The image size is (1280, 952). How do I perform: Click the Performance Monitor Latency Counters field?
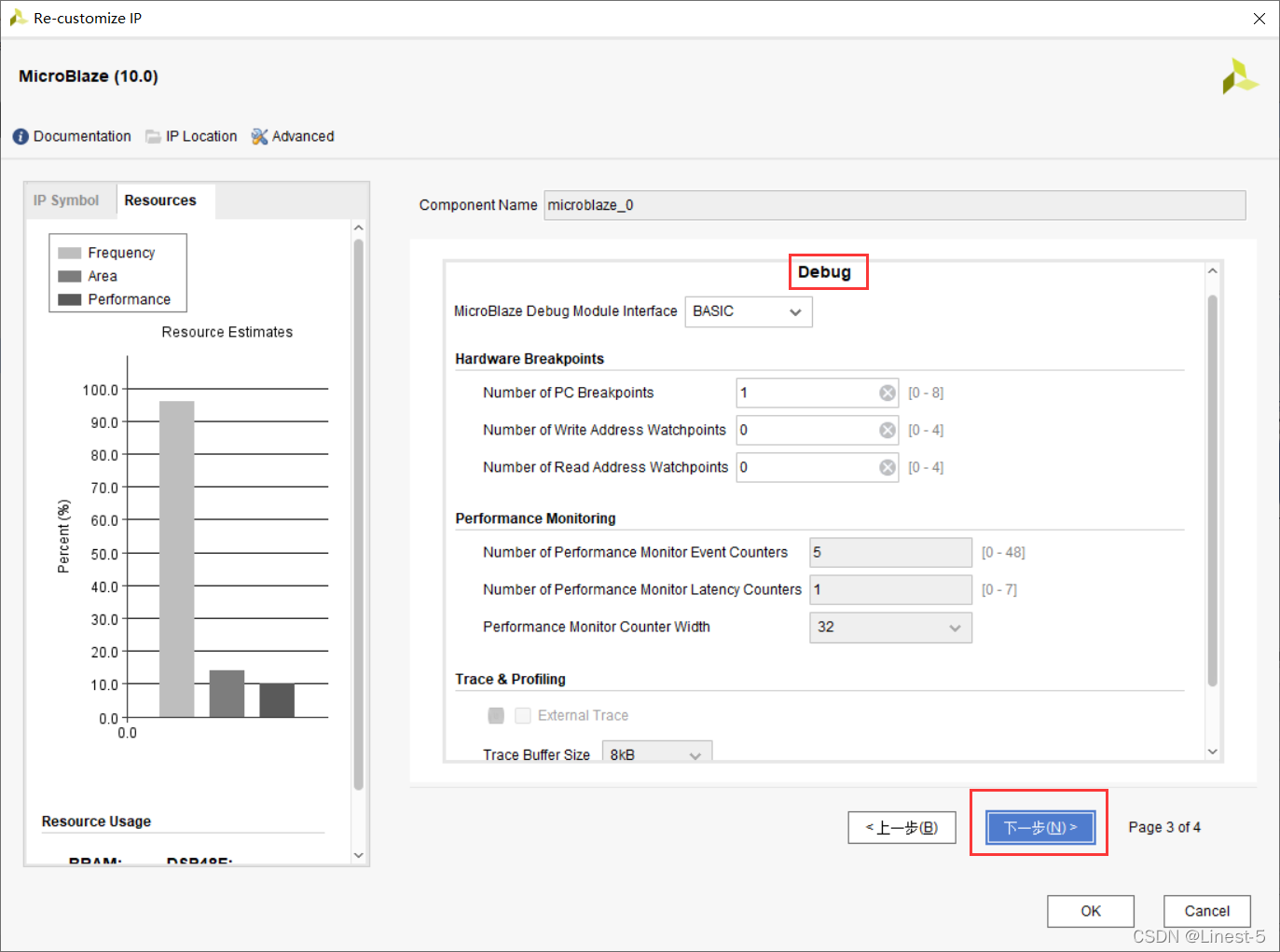point(890,590)
